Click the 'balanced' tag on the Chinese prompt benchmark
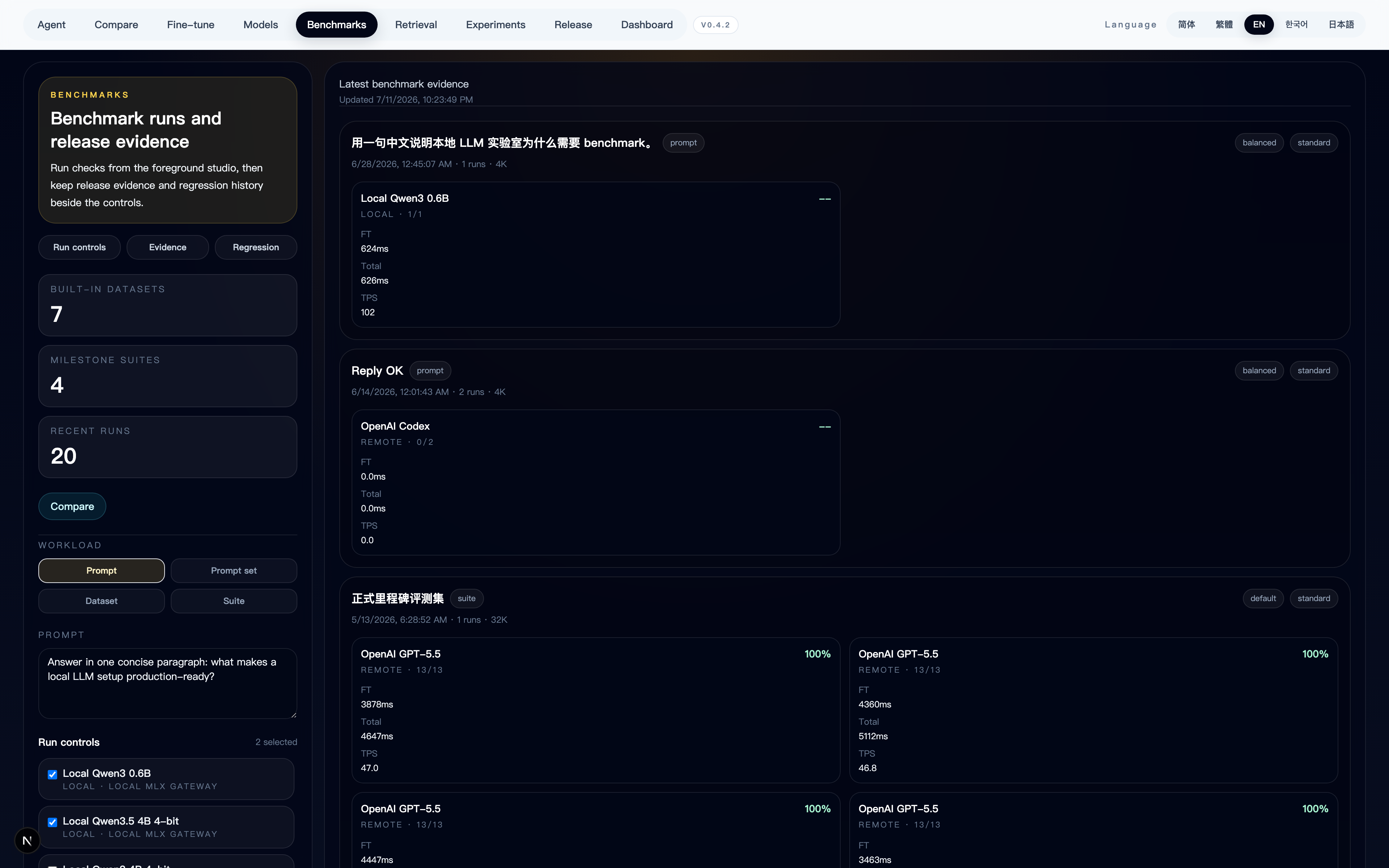The height and width of the screenshot is (868, 1389). 1259,143
